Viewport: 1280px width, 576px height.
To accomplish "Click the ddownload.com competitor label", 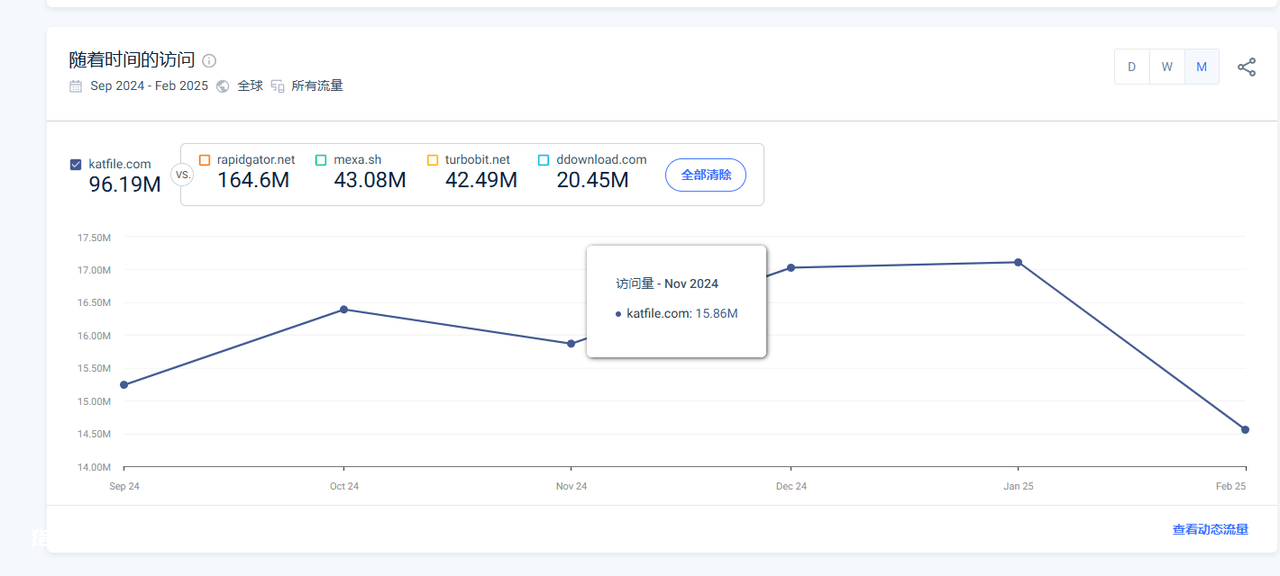I will (602, 160).
